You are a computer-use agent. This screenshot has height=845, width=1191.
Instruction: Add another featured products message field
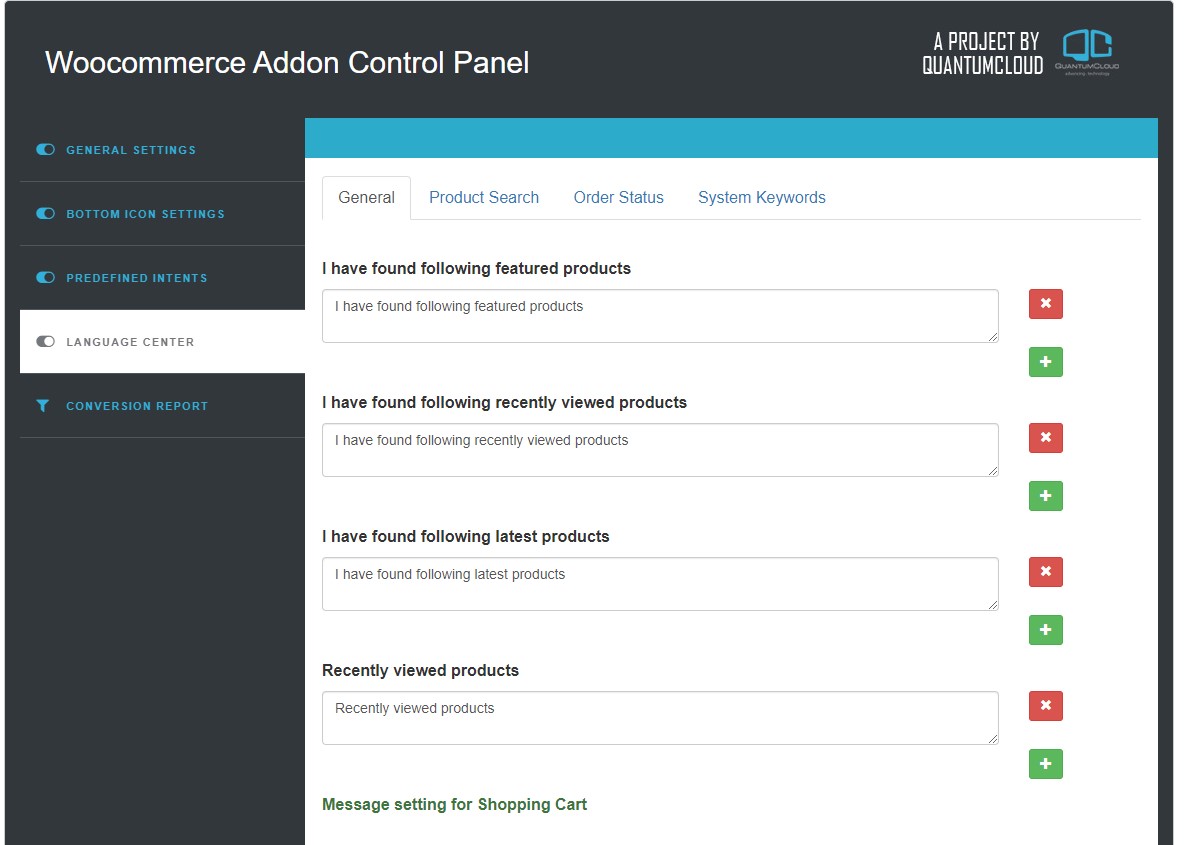click(1046, 362)
